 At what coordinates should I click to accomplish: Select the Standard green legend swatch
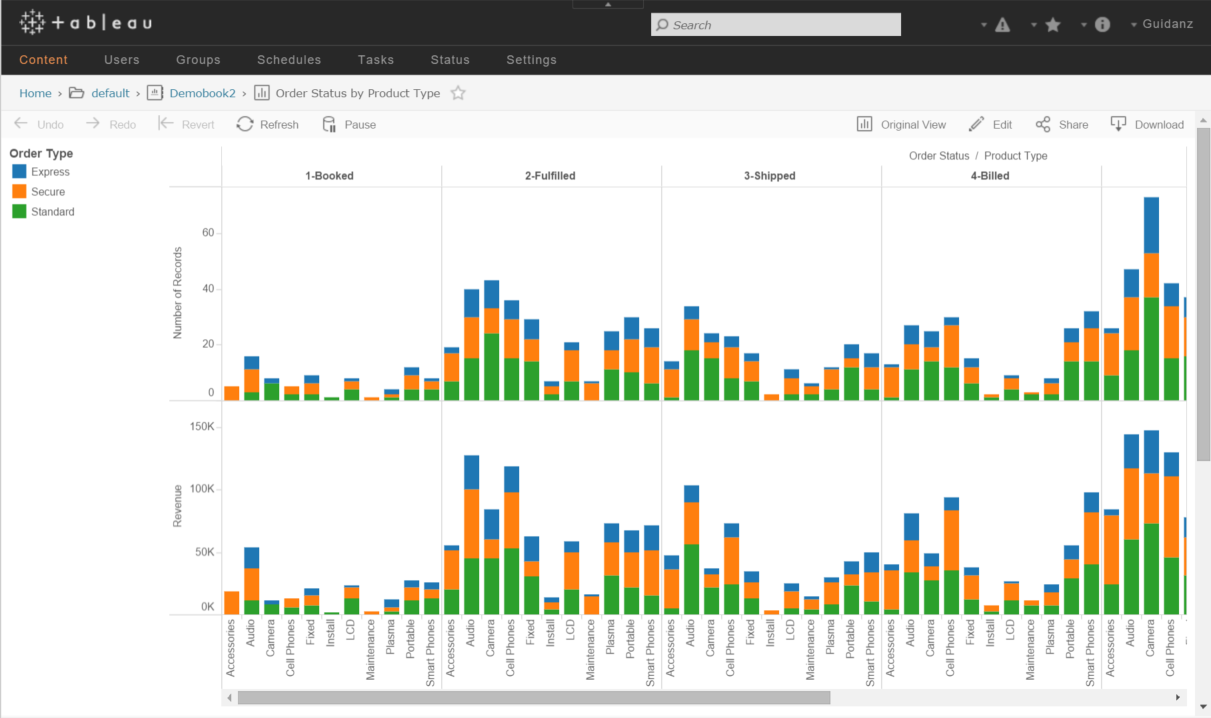(19, 212)
